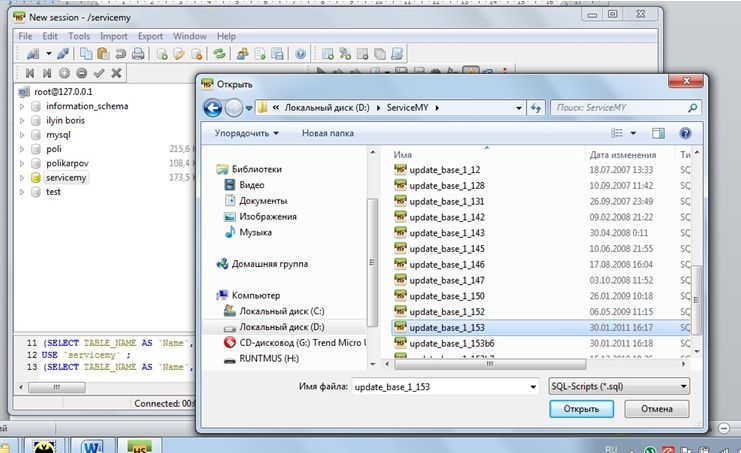
Task: Open the SQL-Scripts file type dropdown
Action: [620, 386]
